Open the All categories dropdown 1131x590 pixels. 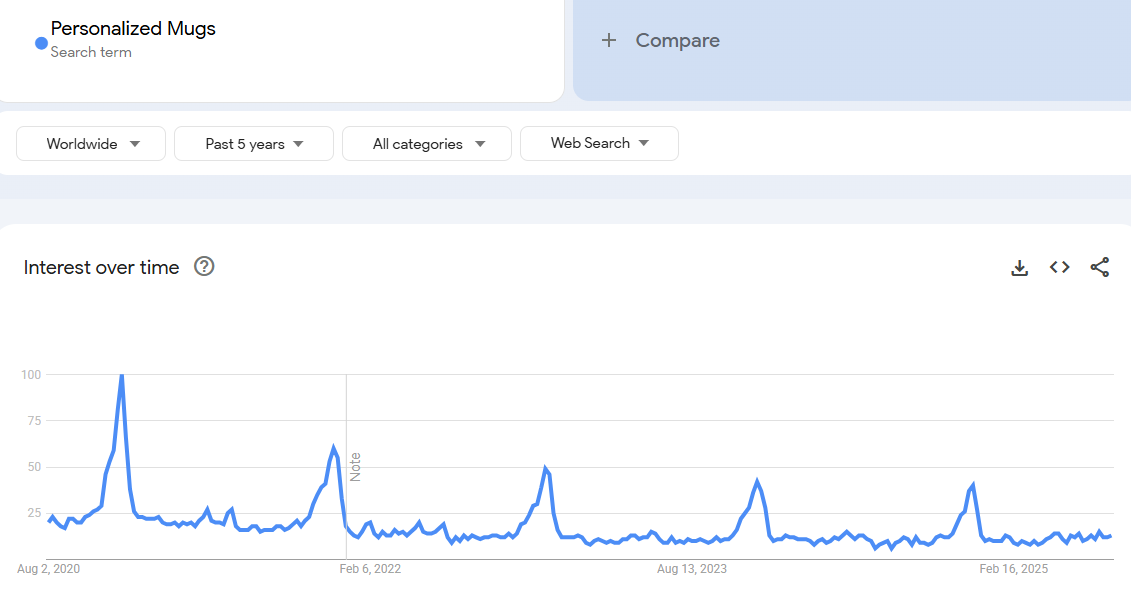(x=427, y=144)
